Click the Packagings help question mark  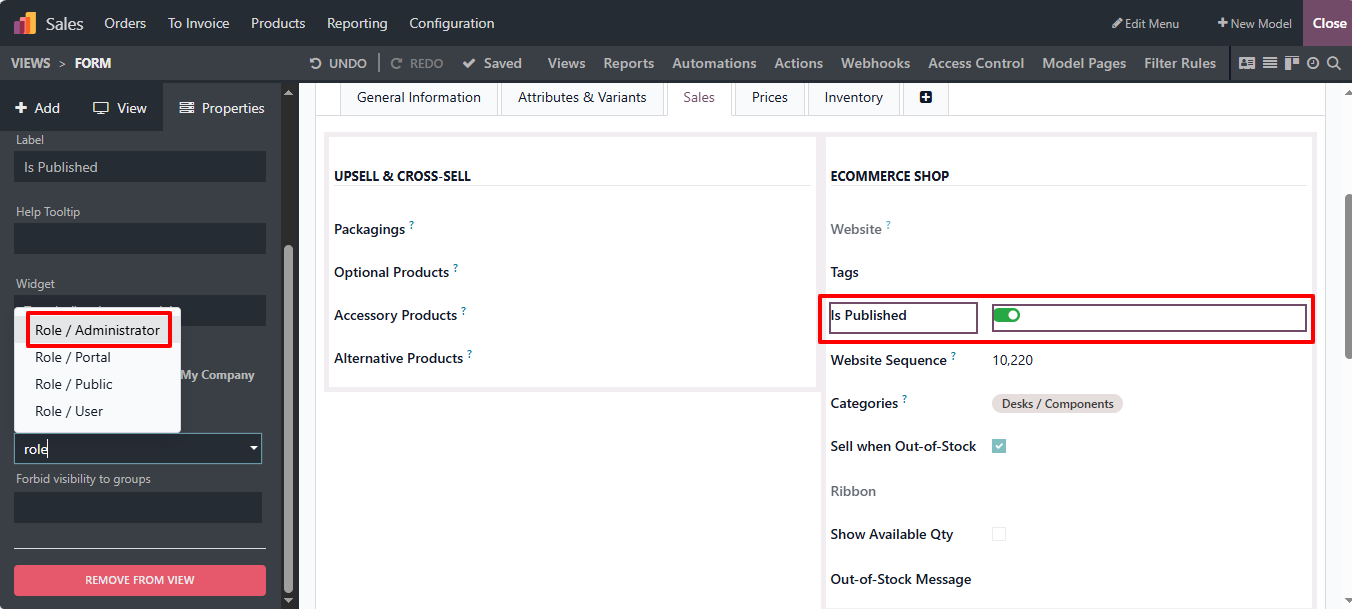[x=411, y=226]
